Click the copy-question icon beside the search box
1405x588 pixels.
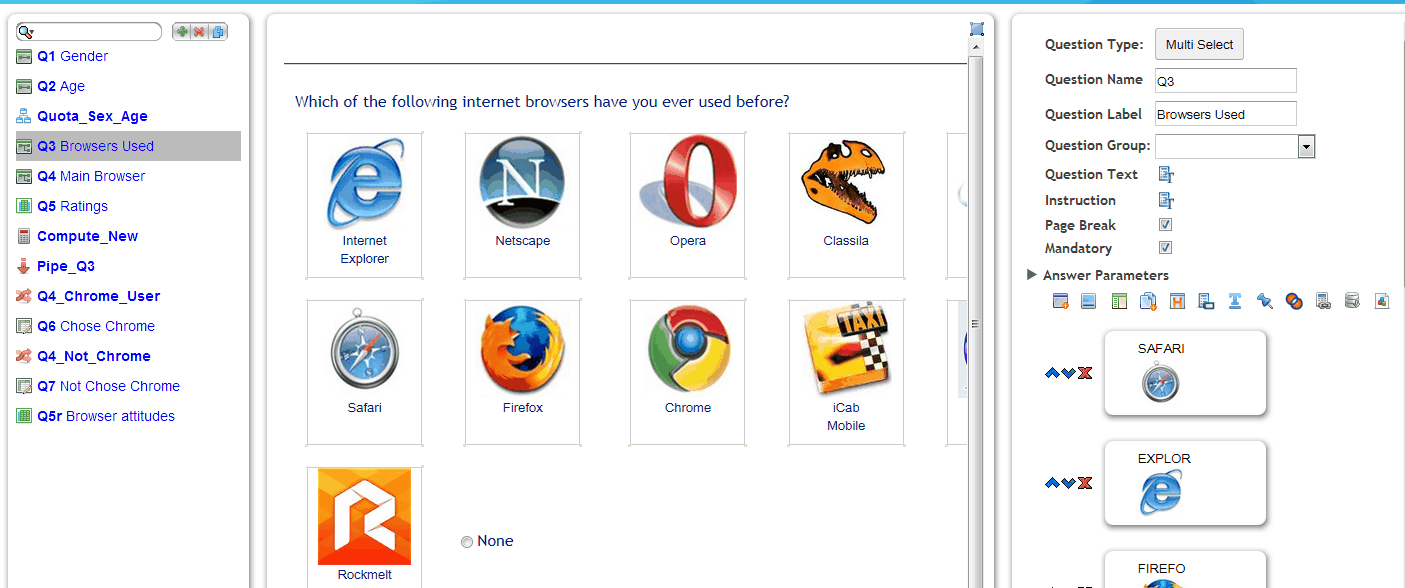tap(218, 32)
